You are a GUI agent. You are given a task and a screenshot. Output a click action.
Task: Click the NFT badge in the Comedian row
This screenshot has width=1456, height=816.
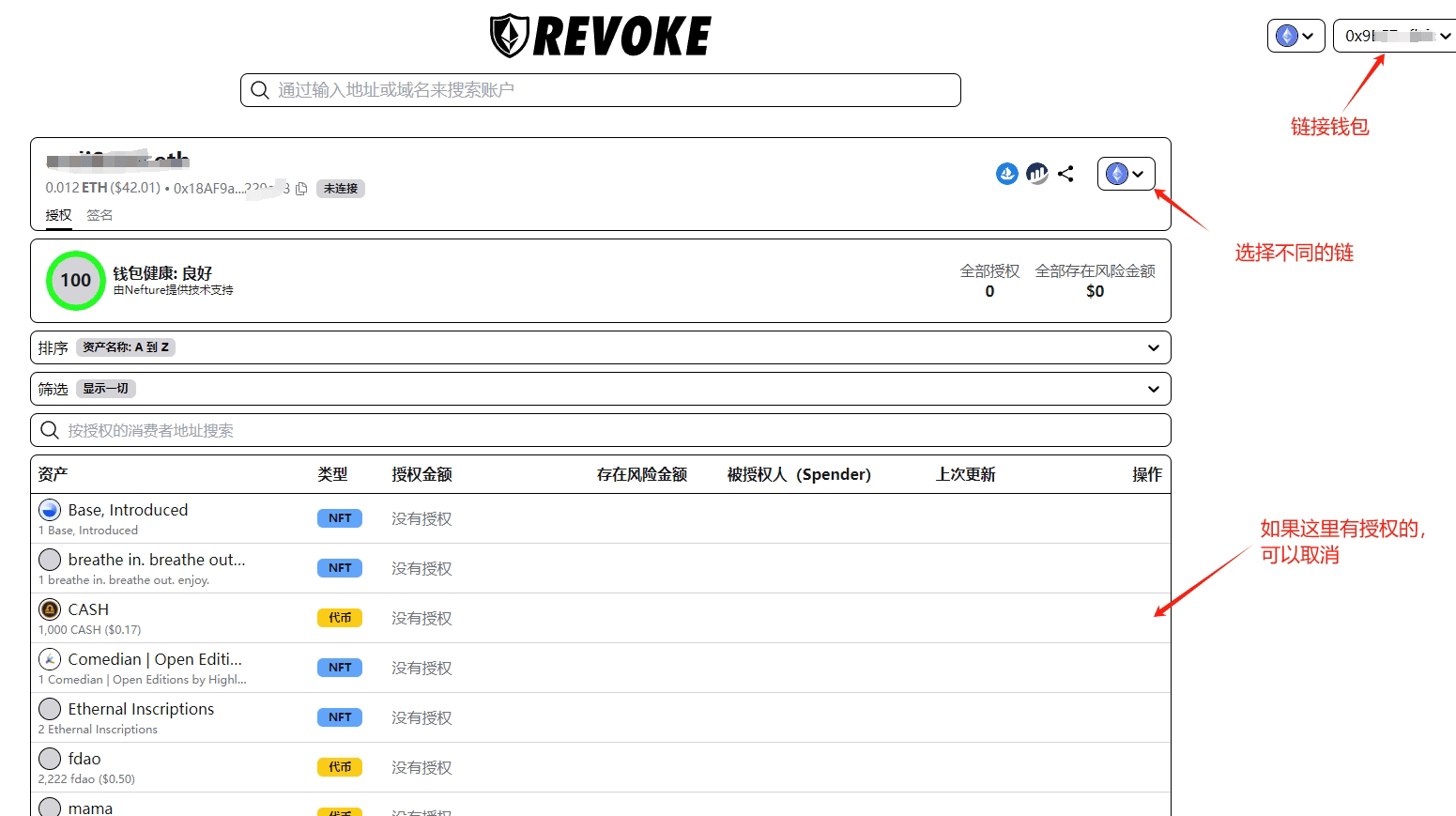coord(340,668)
